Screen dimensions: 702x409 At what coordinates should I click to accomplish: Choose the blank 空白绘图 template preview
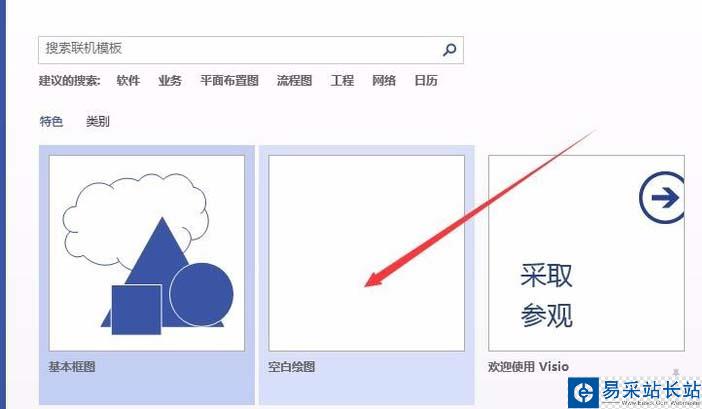pyautogui.click(x=366, y=253)
